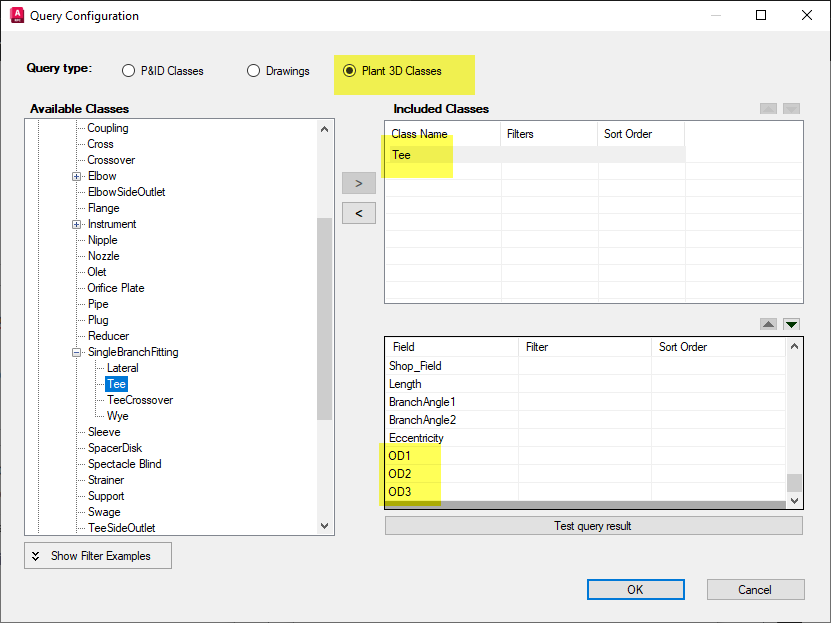Select Tee in Available Classes tree
The image size is (831, 623).
(116, 384)
